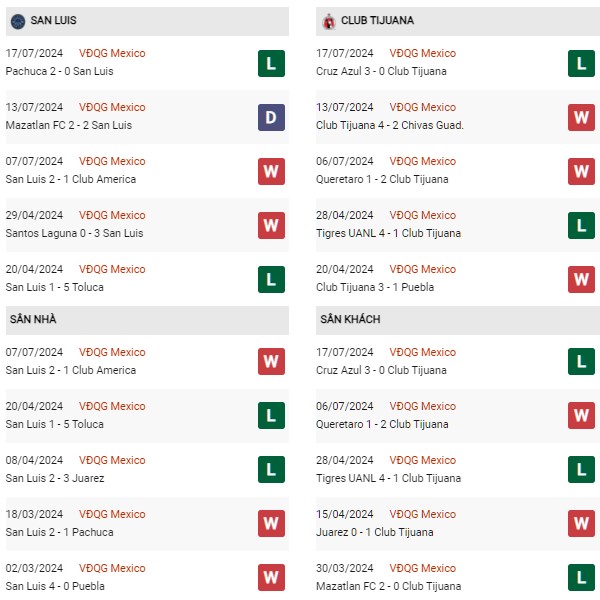This screenshot has width=600, height=600.
Task: Click the D badge for Mazatlan FC 2-2 San Luis
Action: point(271,117)
